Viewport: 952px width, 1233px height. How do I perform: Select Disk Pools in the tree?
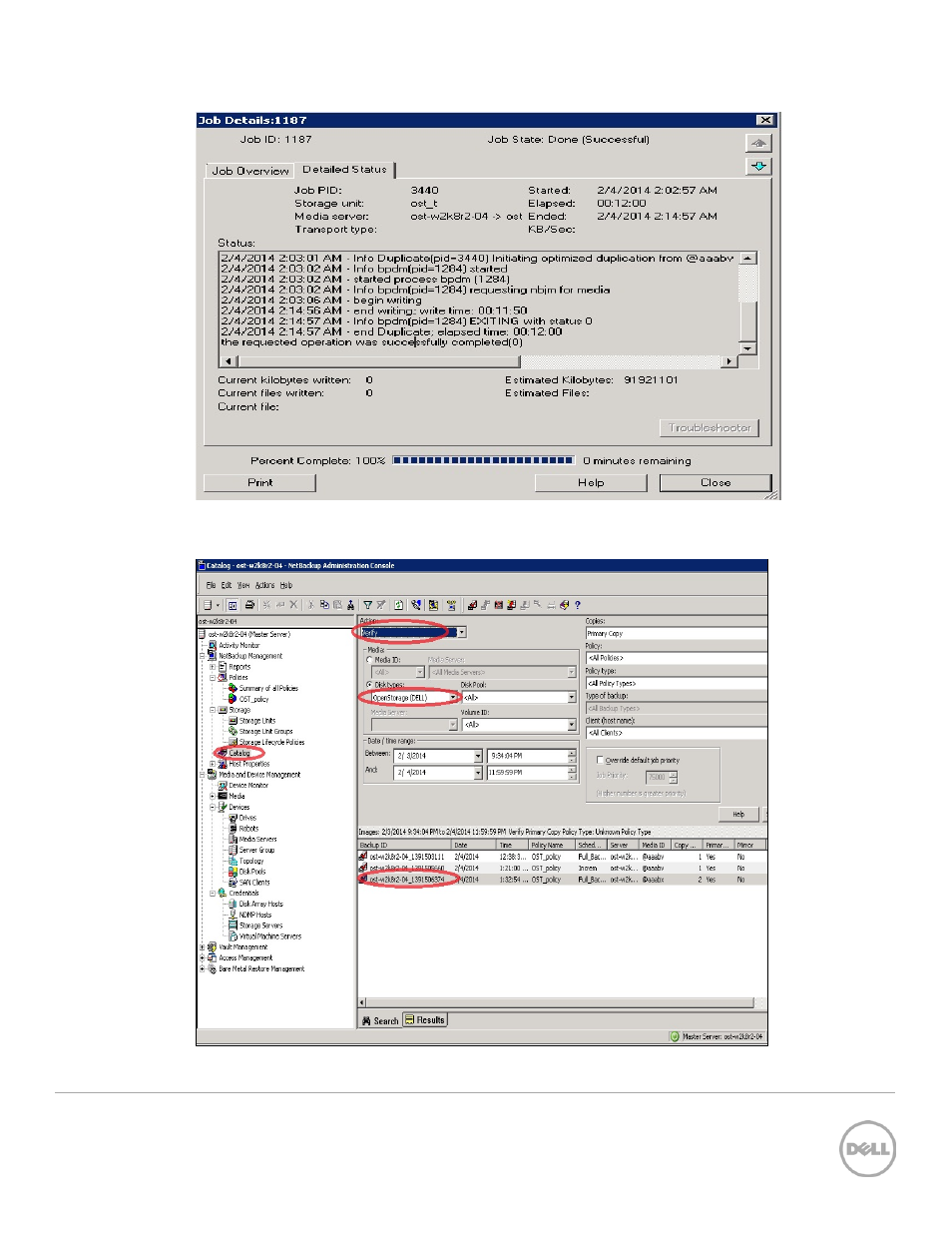pos(251,871)
